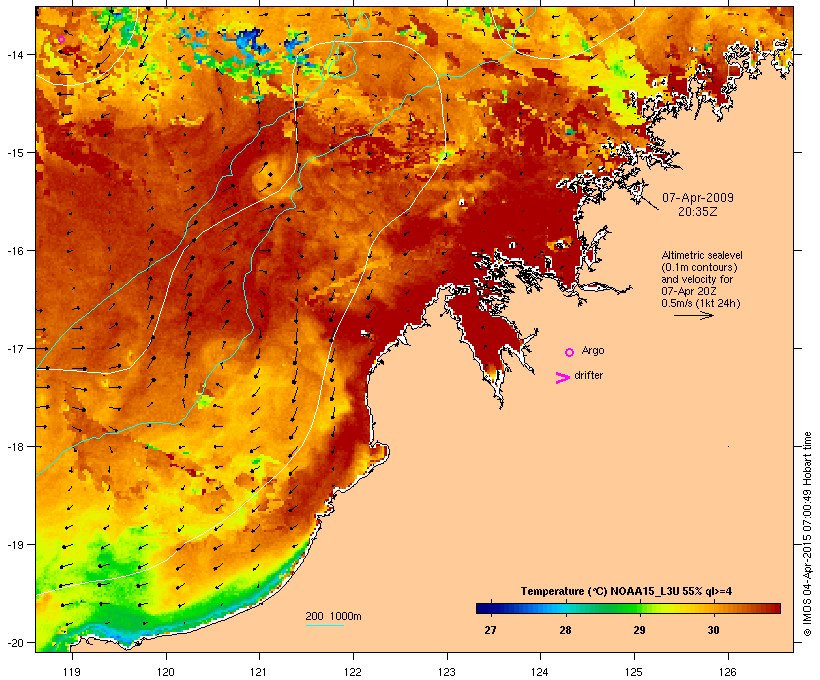
Task: Click the 119 longitude axis label
Action: coord(72,672)
